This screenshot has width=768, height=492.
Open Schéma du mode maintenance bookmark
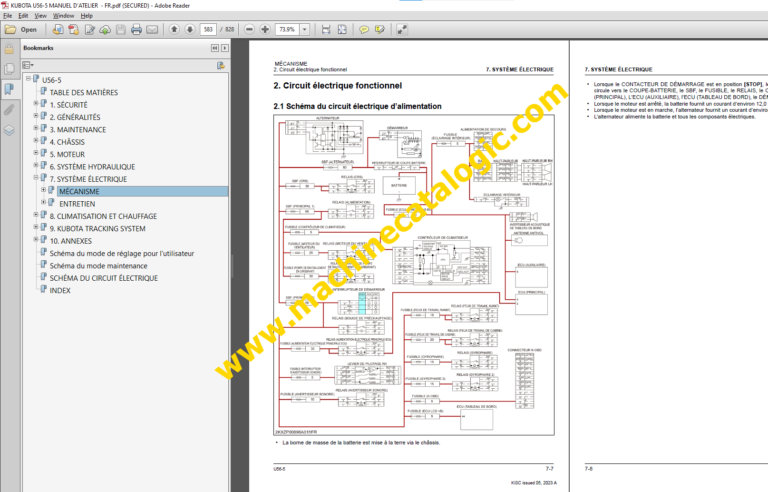click(98, 266)
